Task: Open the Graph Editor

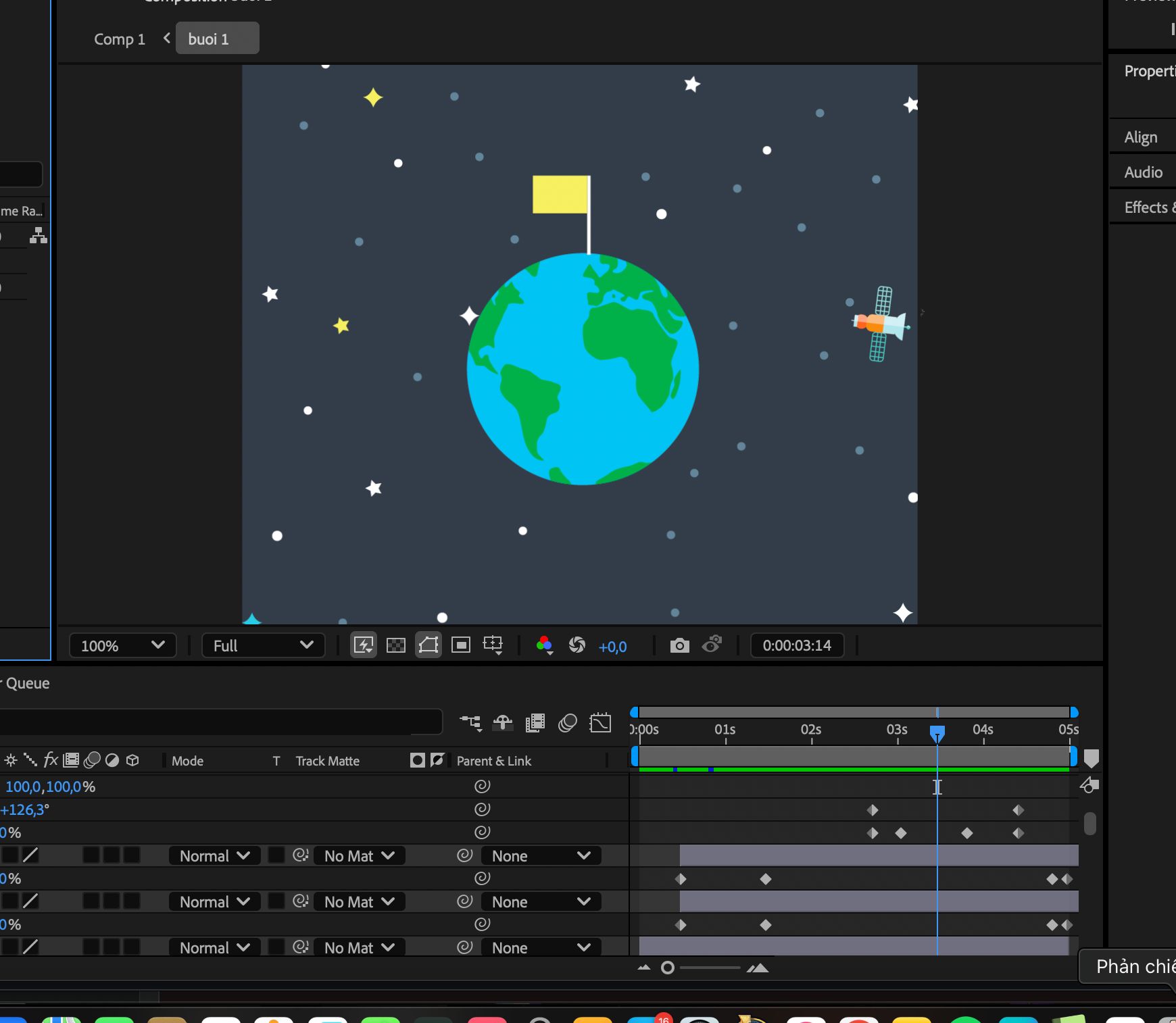Action: click(600, 723)
